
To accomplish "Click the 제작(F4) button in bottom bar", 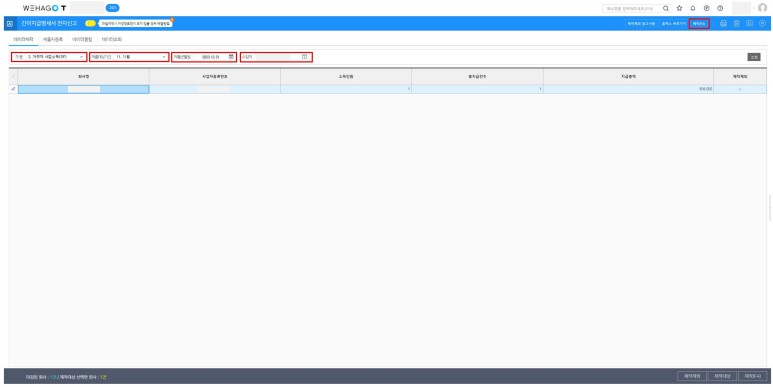I will pos(753,376).
